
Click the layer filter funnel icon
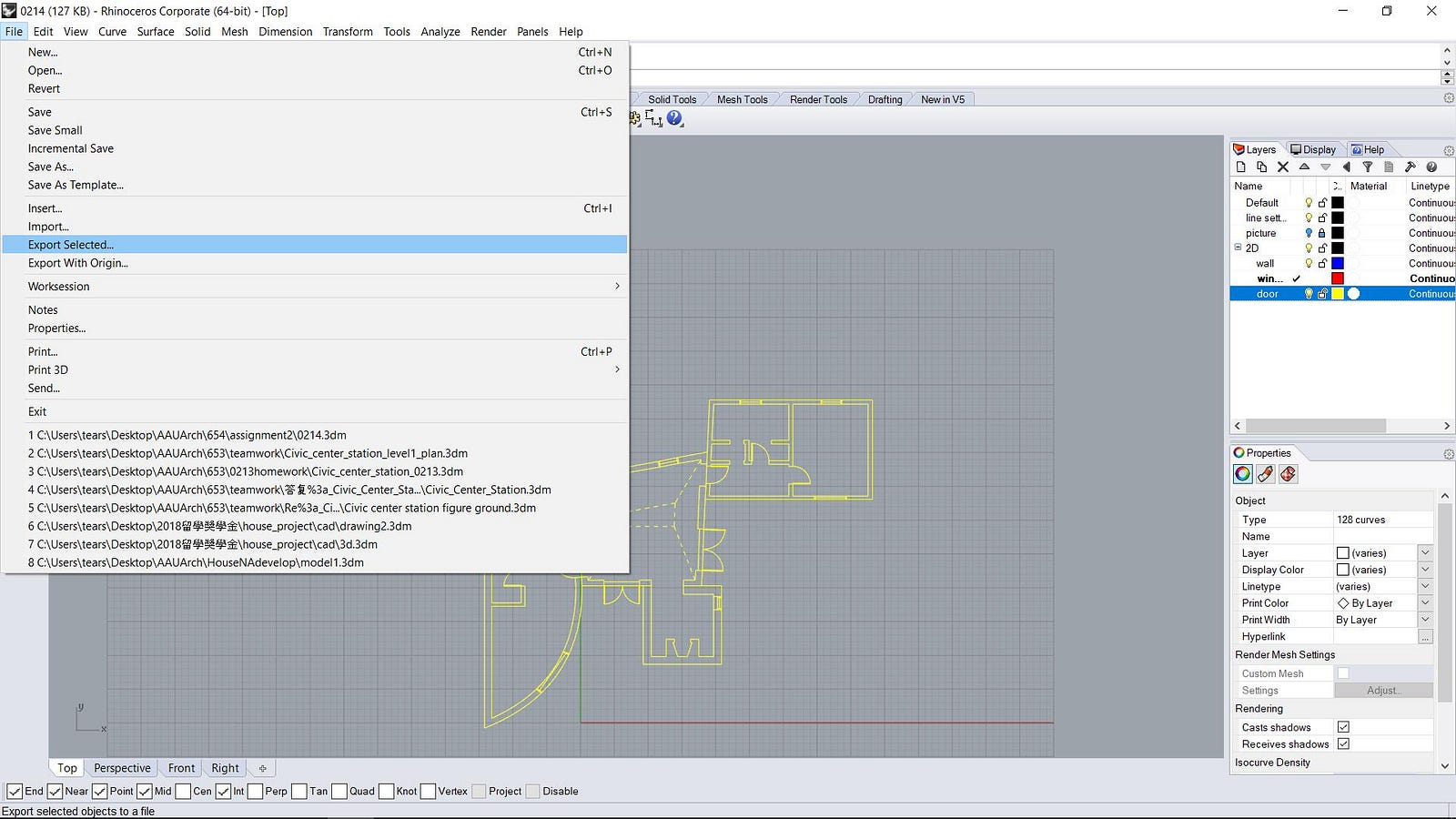[1367, 167]
